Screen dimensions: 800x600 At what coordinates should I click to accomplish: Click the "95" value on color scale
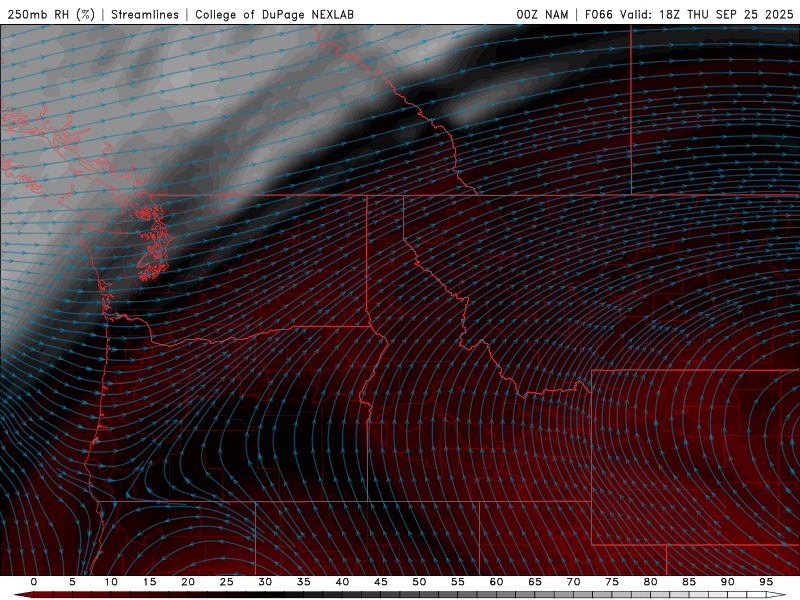(x=766, y=582)
